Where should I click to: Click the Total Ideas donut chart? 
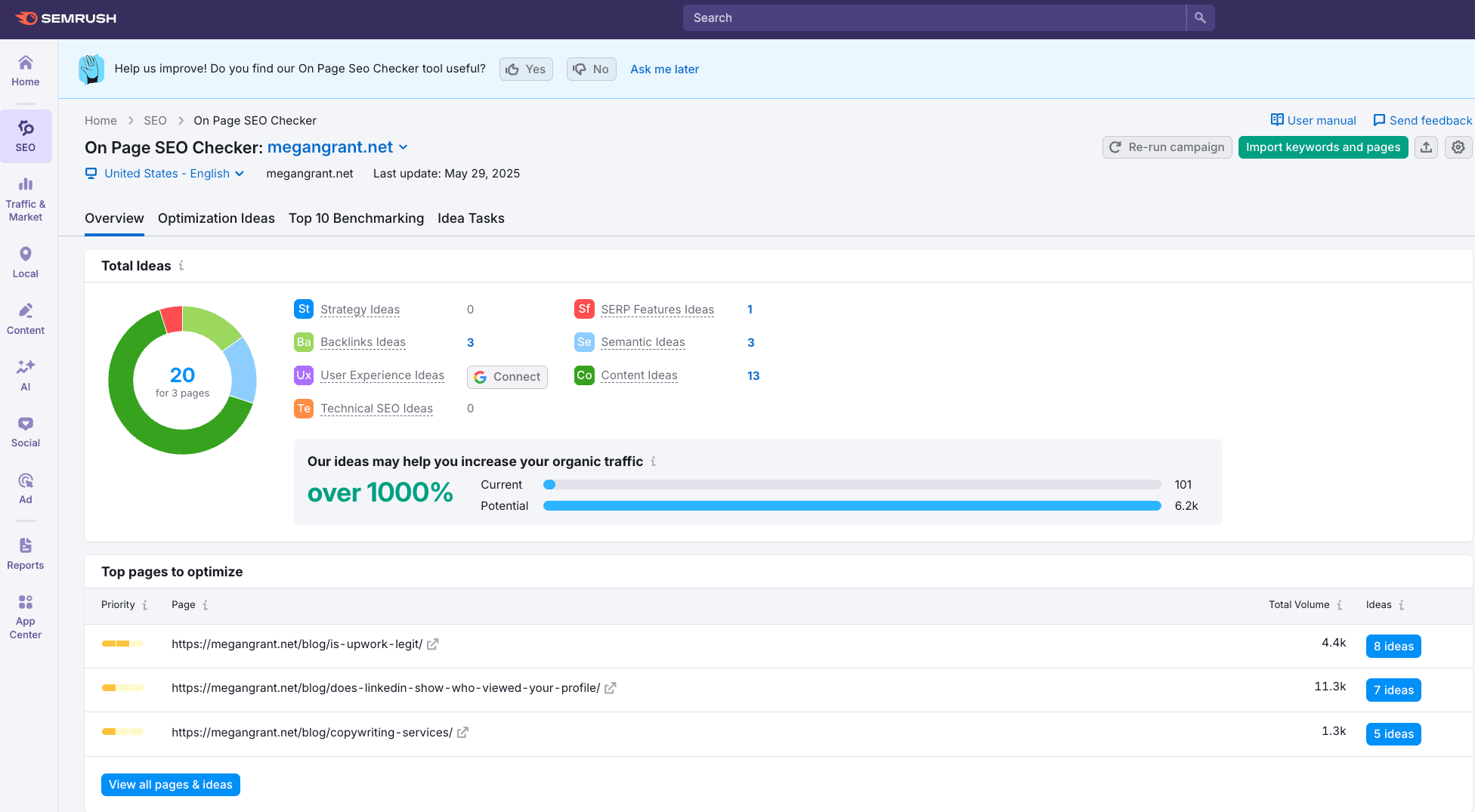click(x=182, y=380)
